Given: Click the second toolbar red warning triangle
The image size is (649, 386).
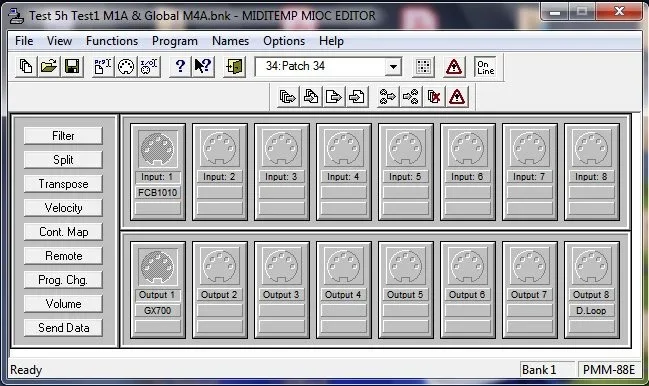Looking at the screenshot, I should pyautogui.click(x=457, y=97).
